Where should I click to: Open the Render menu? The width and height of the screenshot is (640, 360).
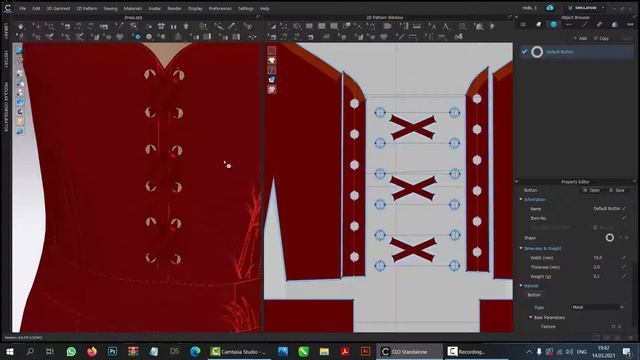174,8
